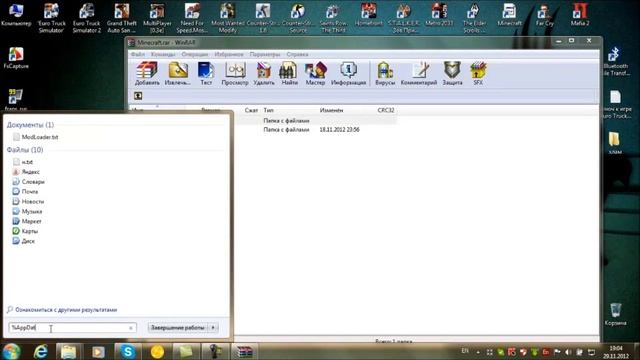Viewport: 640px width, 360px height.
Task: Clear the search box with the x
Action: tap(131, 328)
